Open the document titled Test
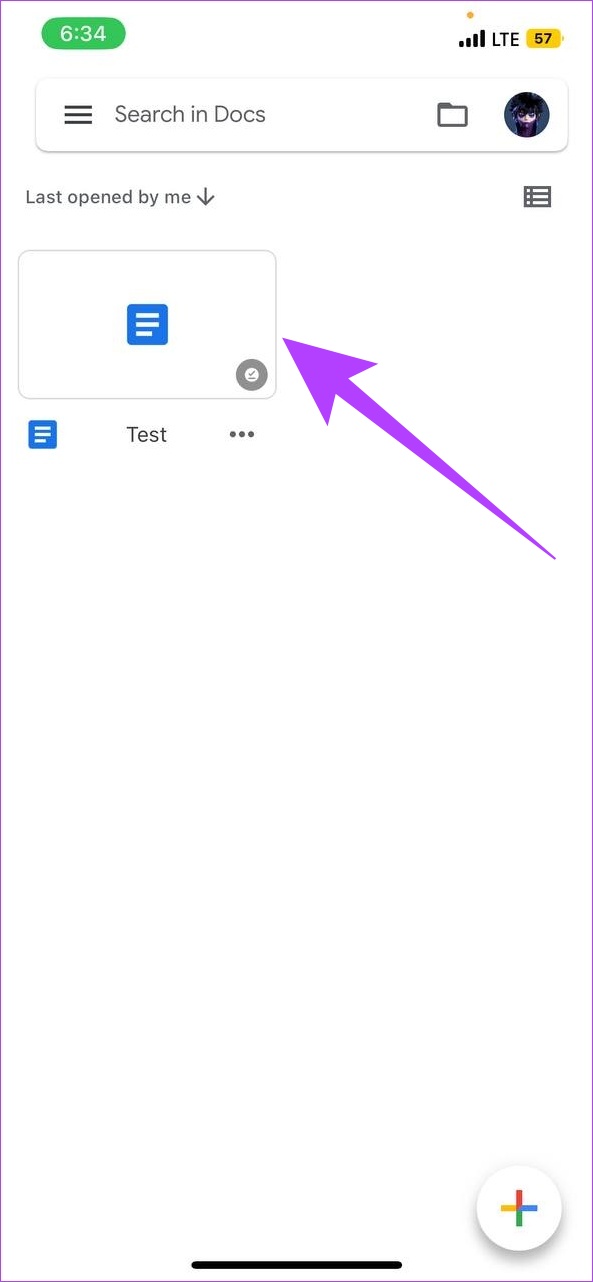 (x=147, y=434)
